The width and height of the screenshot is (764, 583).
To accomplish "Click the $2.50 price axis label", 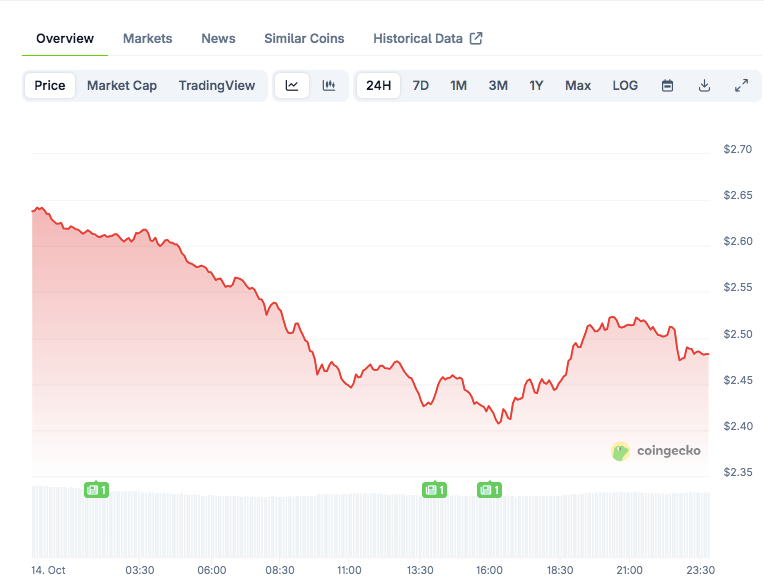I will (x=738, y=334).
